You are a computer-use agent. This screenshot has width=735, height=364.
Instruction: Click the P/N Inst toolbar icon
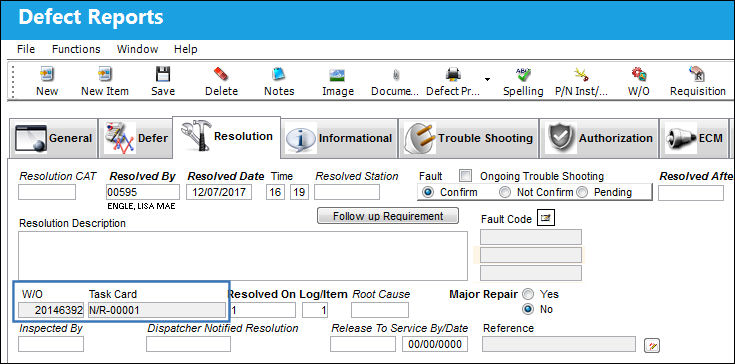coord(581,74)
